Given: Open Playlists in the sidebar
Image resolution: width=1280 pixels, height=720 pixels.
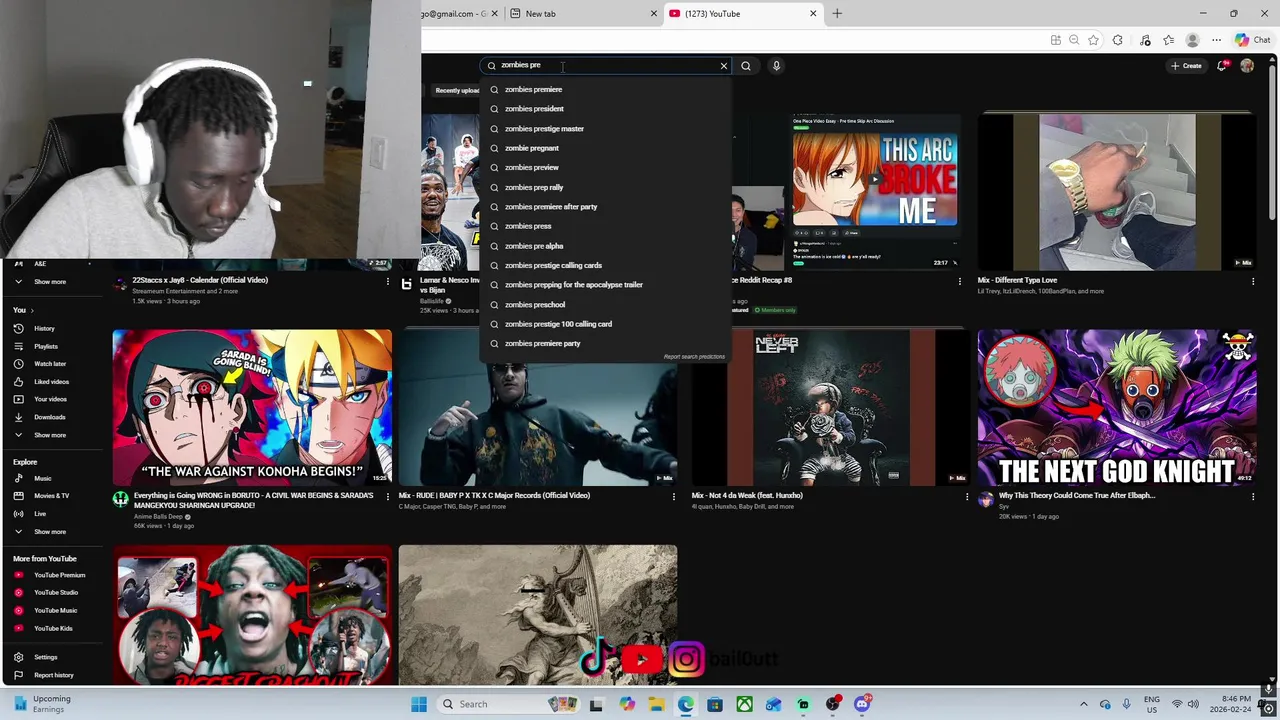Looking at the screenshot, I should (x=46, y=346).
